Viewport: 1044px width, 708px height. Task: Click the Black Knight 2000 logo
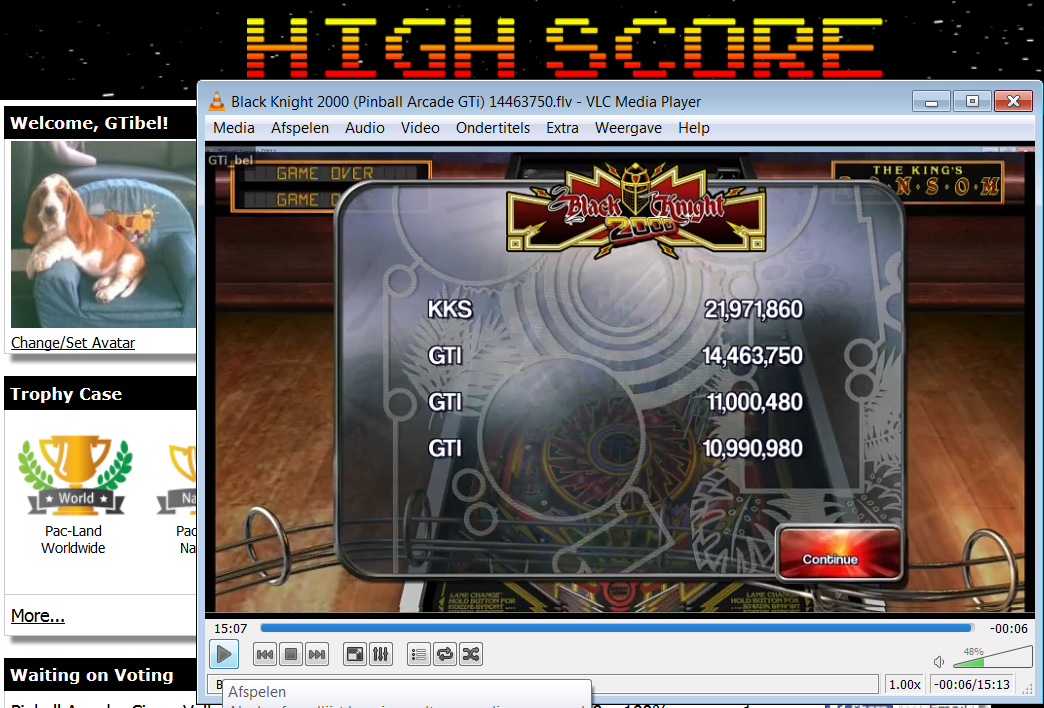point(636,210)
